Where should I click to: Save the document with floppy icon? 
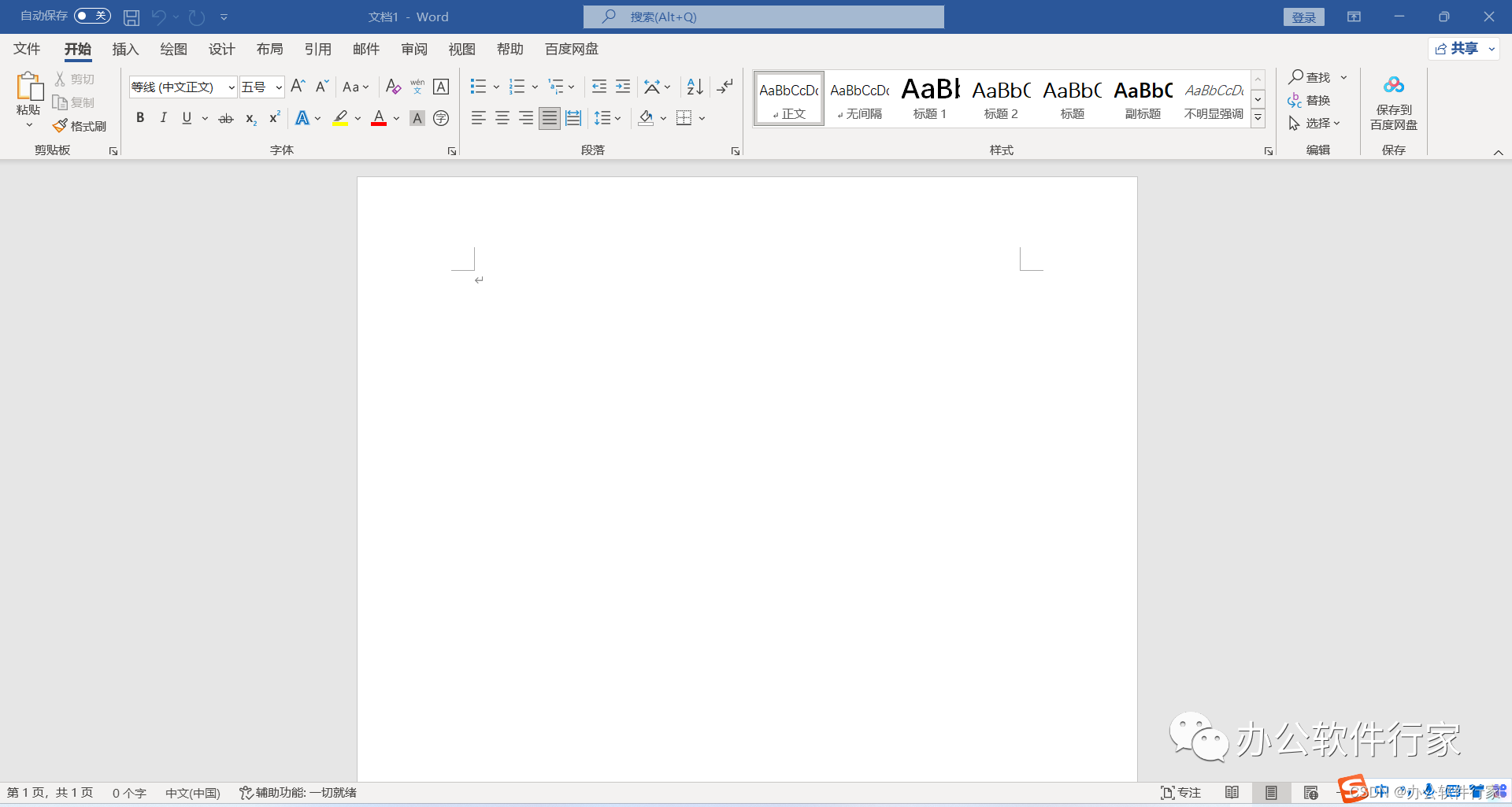click(132, 17)
